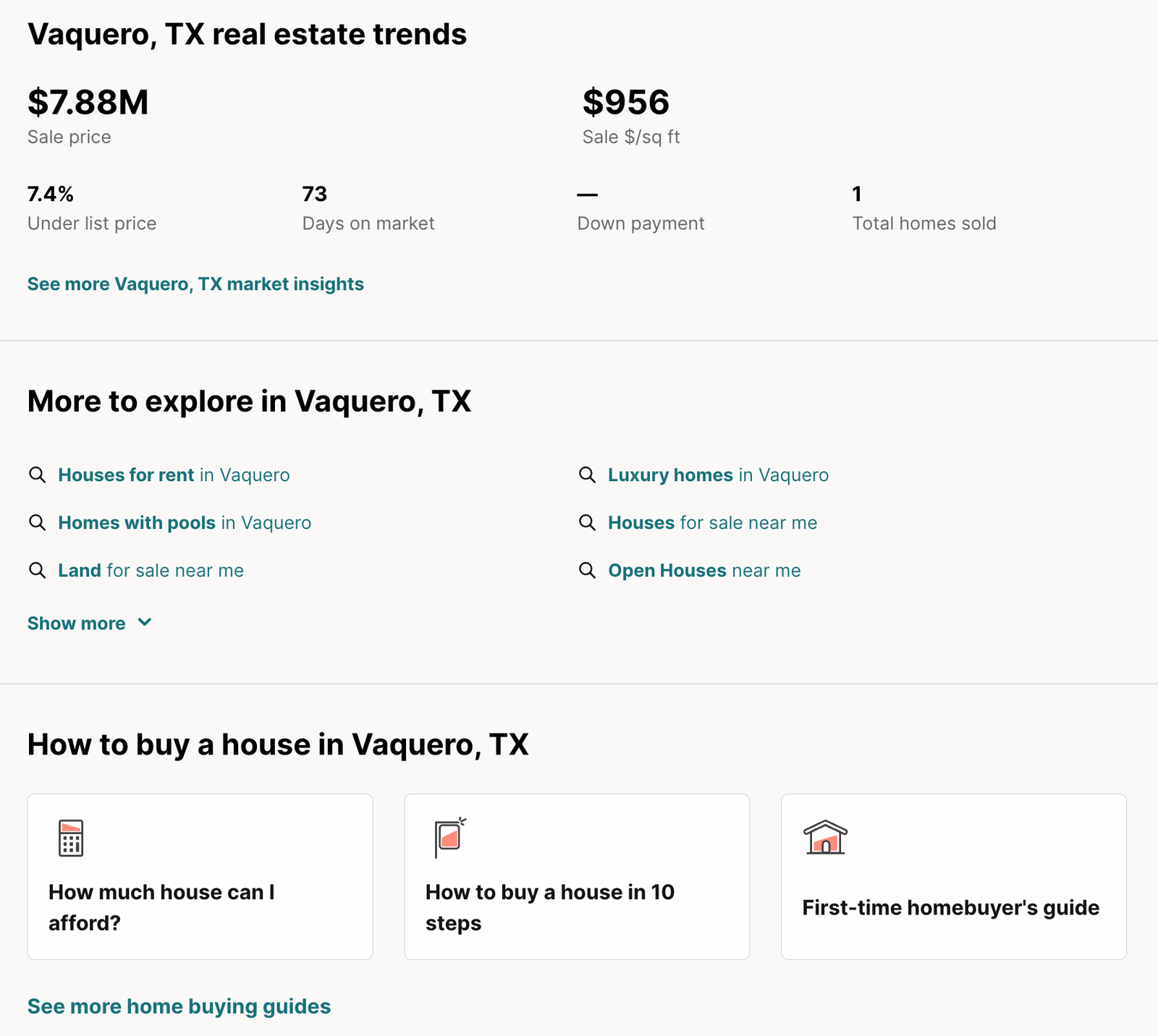Screen dimensions: 1158x1036
Task: Open See more Vaquero, TX market insights
Action: 195,284
